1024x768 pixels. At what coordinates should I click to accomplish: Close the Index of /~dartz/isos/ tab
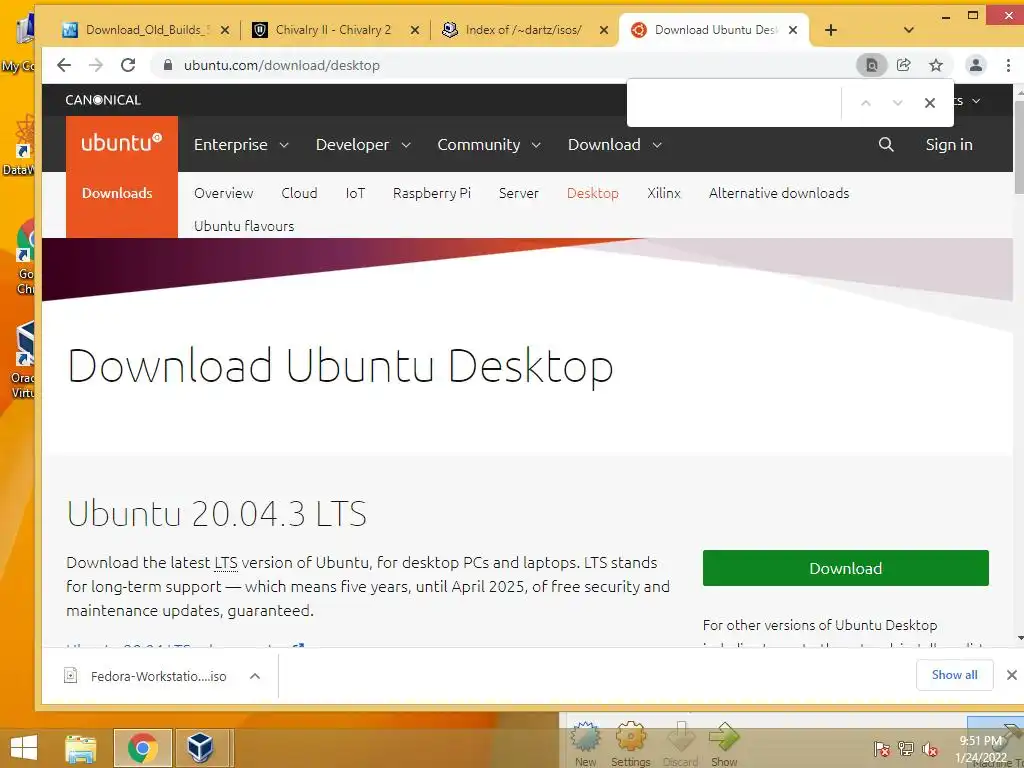(604, 30)
